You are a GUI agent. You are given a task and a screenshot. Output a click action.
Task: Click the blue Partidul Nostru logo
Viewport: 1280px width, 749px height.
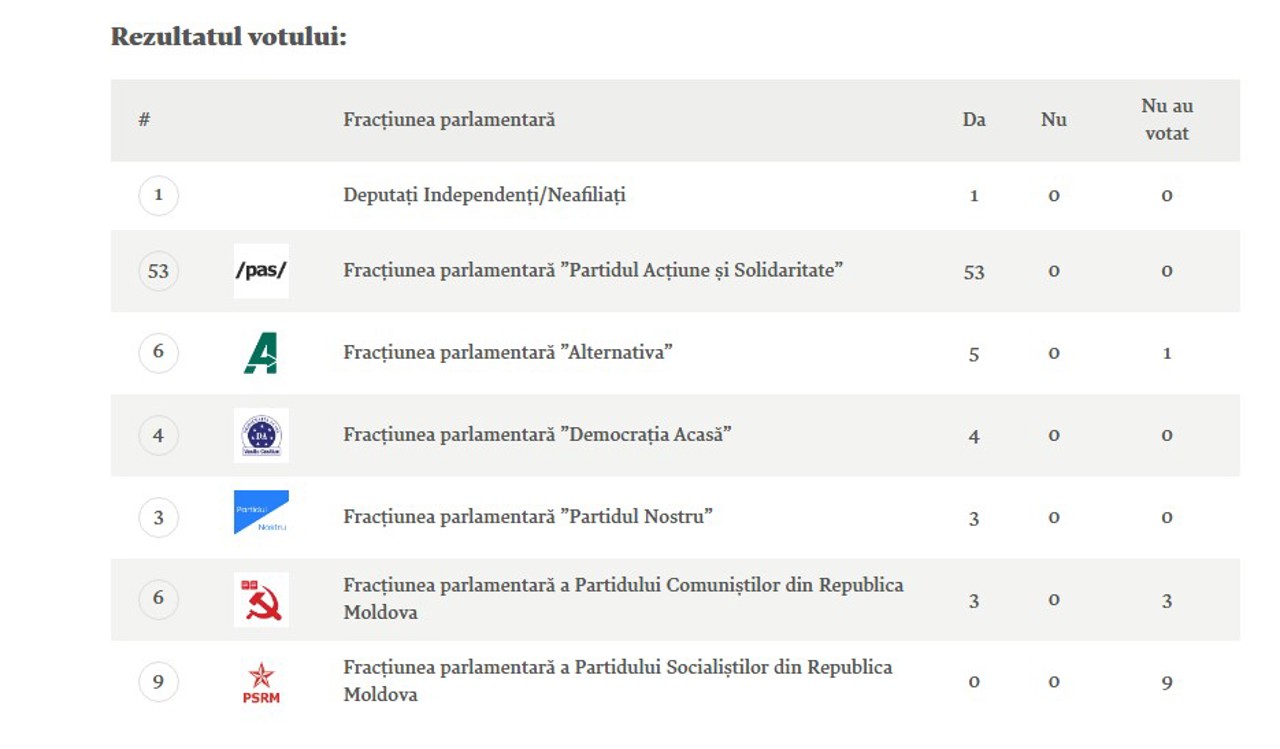tap(261, 513)
